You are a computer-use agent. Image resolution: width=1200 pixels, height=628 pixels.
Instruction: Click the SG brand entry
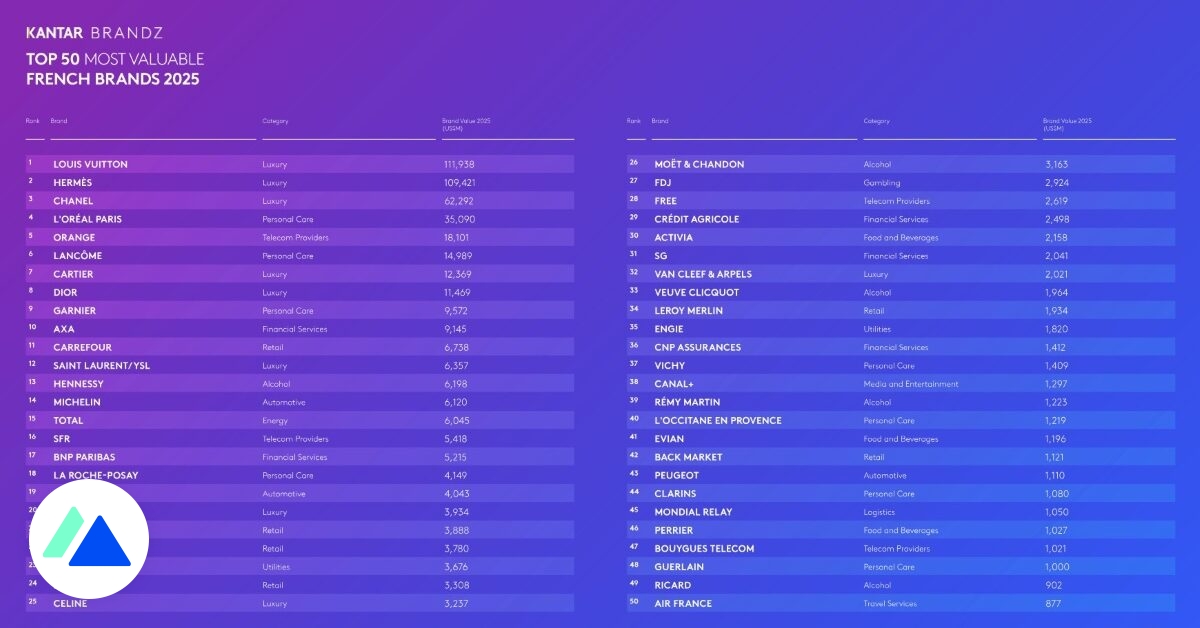(660, 256)
